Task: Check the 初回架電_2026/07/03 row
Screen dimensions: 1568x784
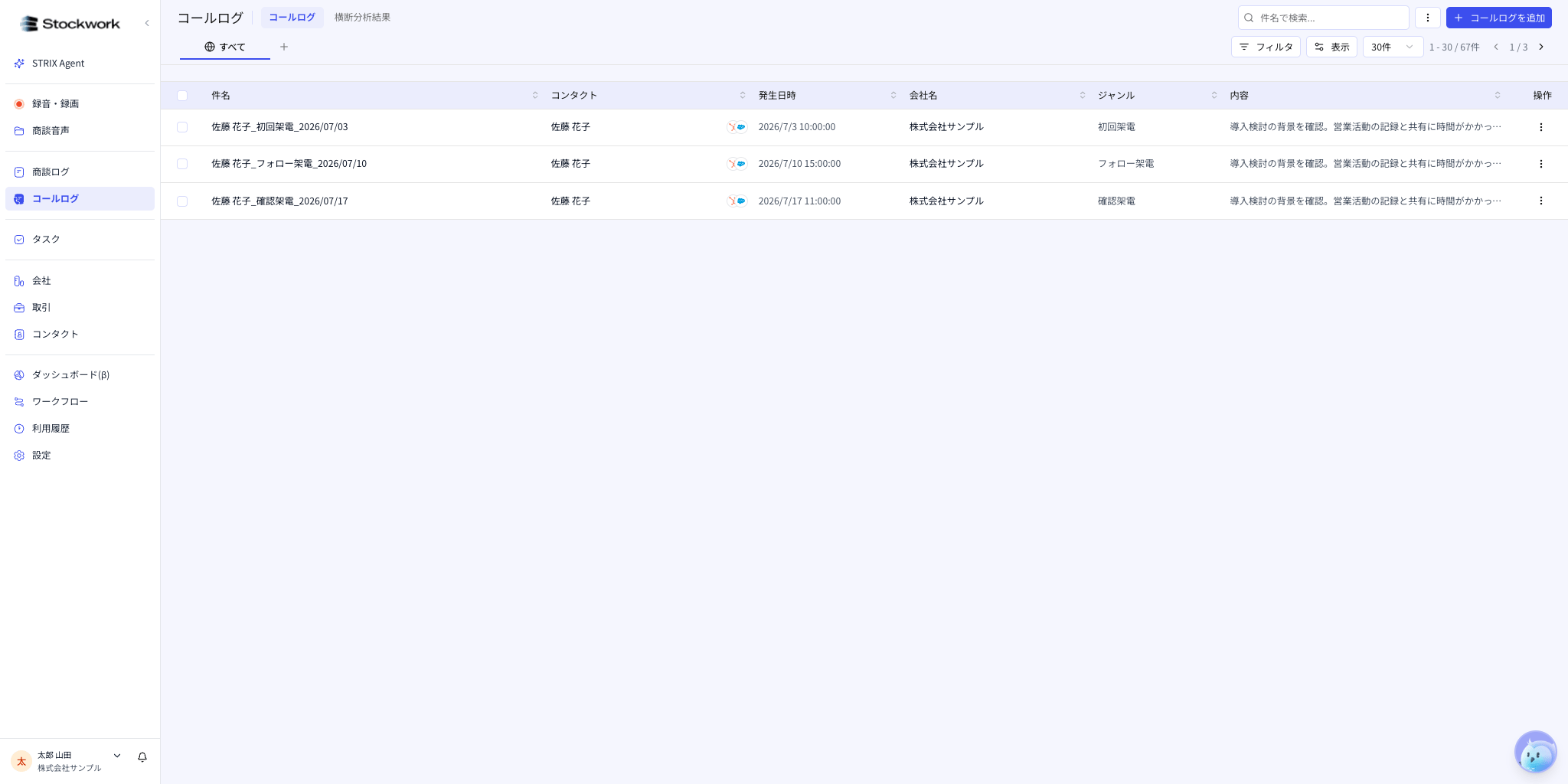Action: click(x=182, y=127)
